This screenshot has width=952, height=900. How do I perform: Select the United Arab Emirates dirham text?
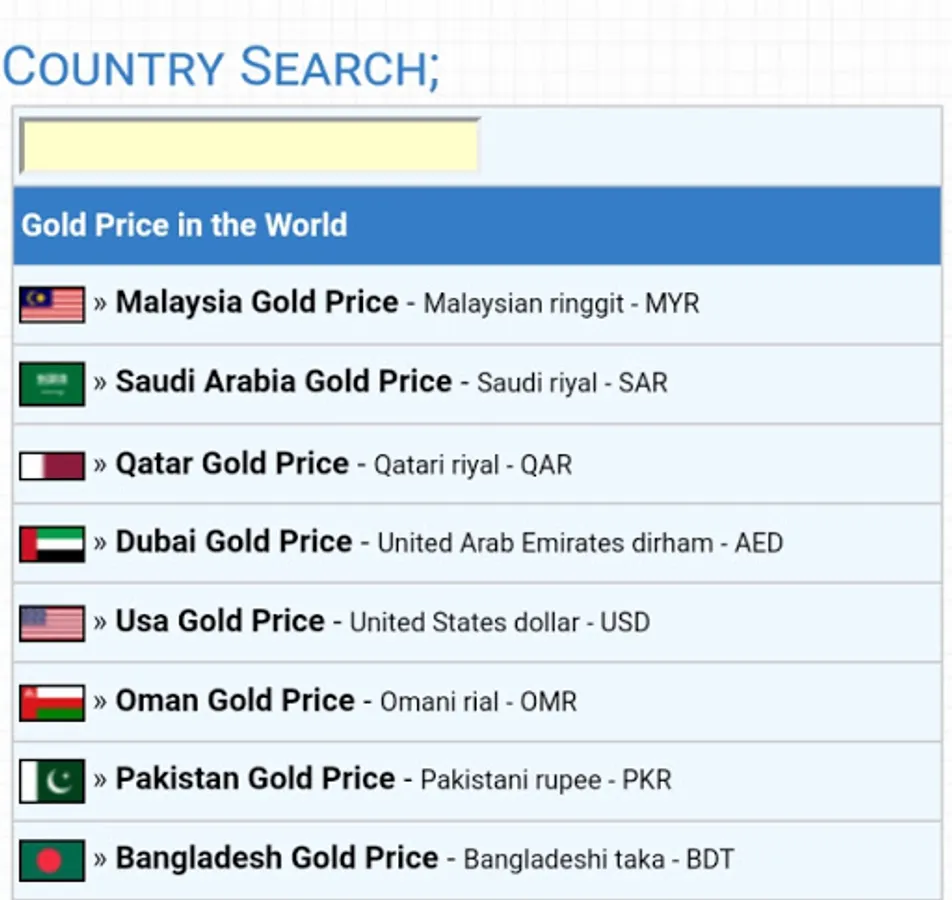click(x=545, y=543)
